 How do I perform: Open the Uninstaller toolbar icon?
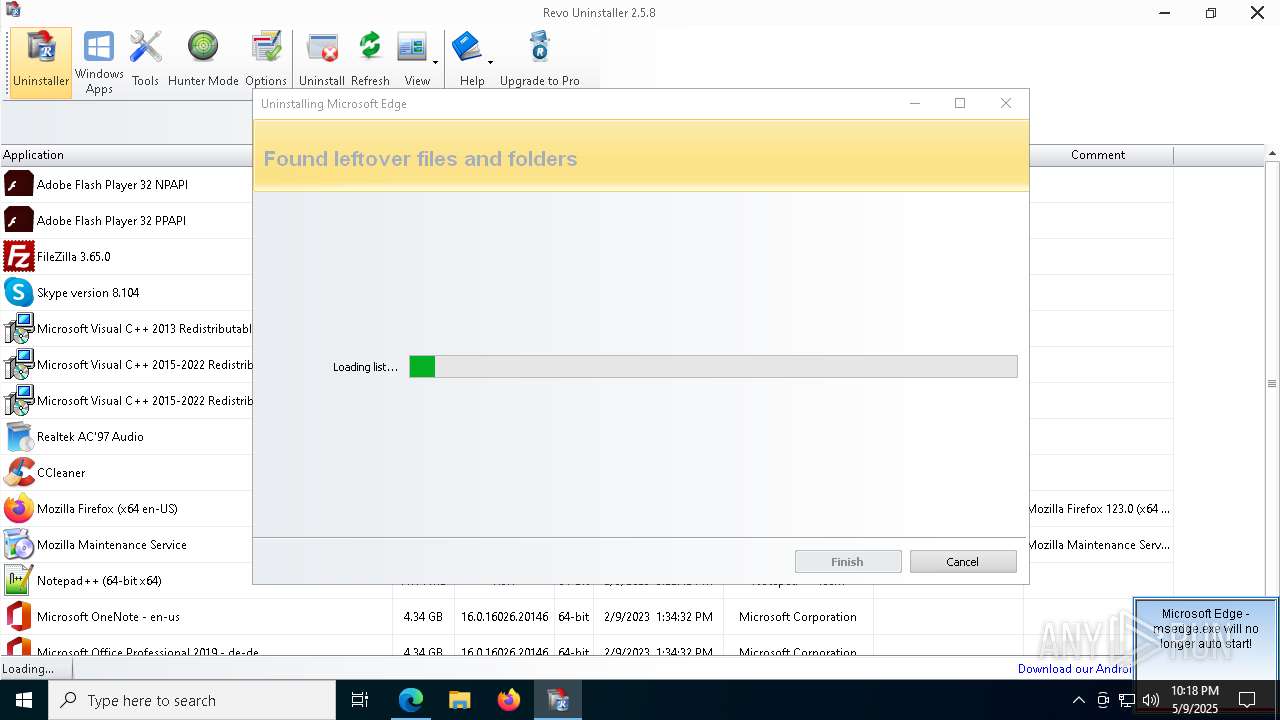click(x=41, y=62)
